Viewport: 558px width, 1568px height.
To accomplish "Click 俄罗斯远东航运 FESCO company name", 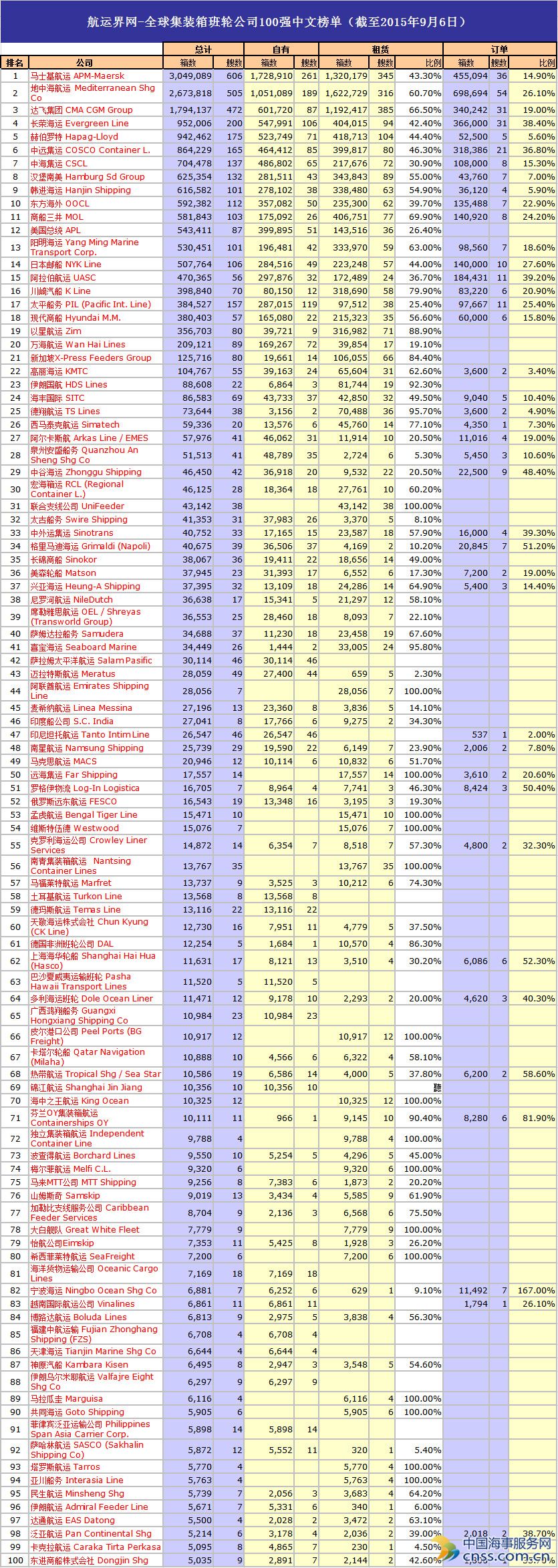I will point(74,802).
